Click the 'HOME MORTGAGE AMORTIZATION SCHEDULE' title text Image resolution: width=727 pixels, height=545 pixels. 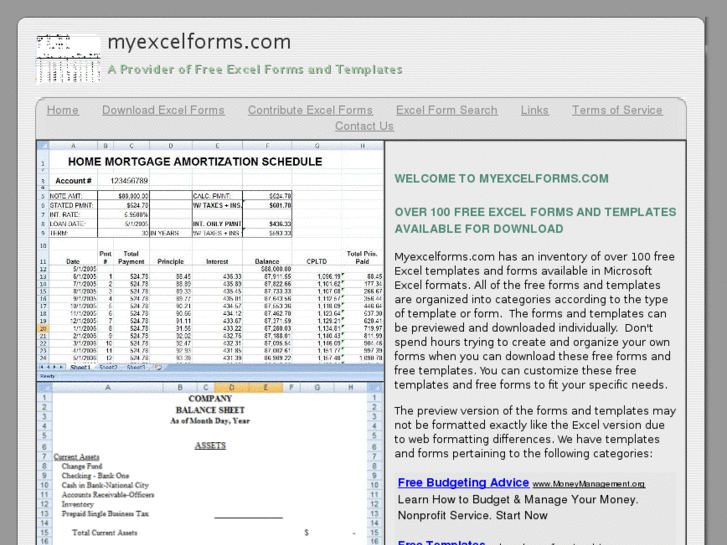(x=195, y=161)
